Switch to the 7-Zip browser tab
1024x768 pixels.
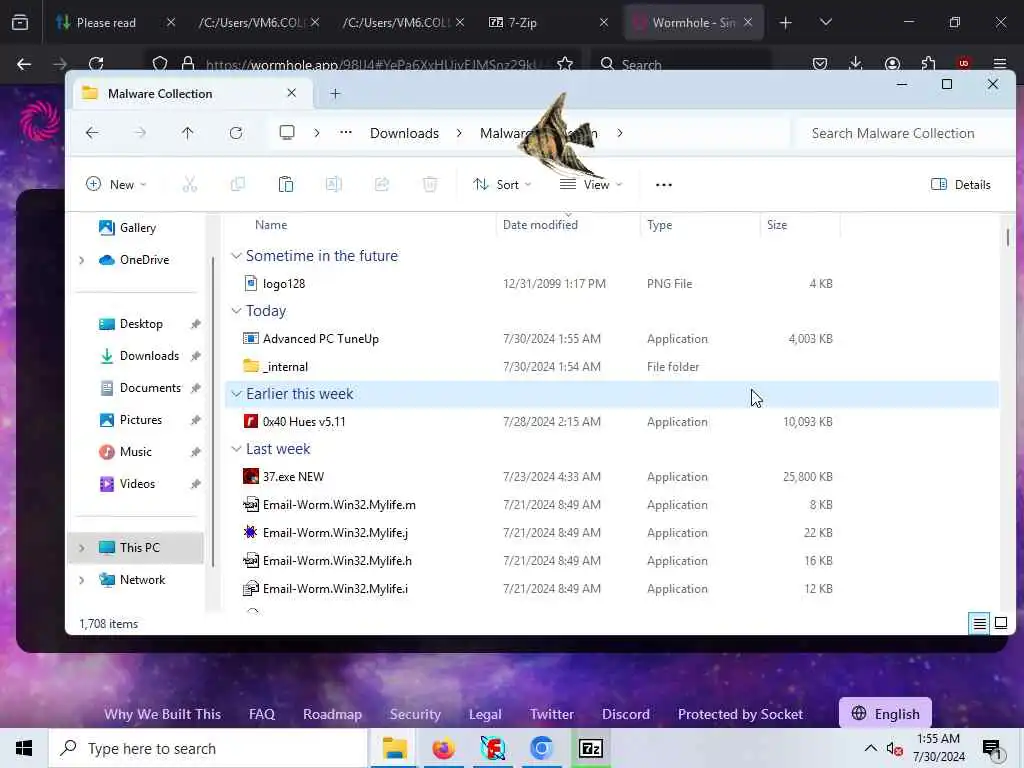[x=522, y=23]
